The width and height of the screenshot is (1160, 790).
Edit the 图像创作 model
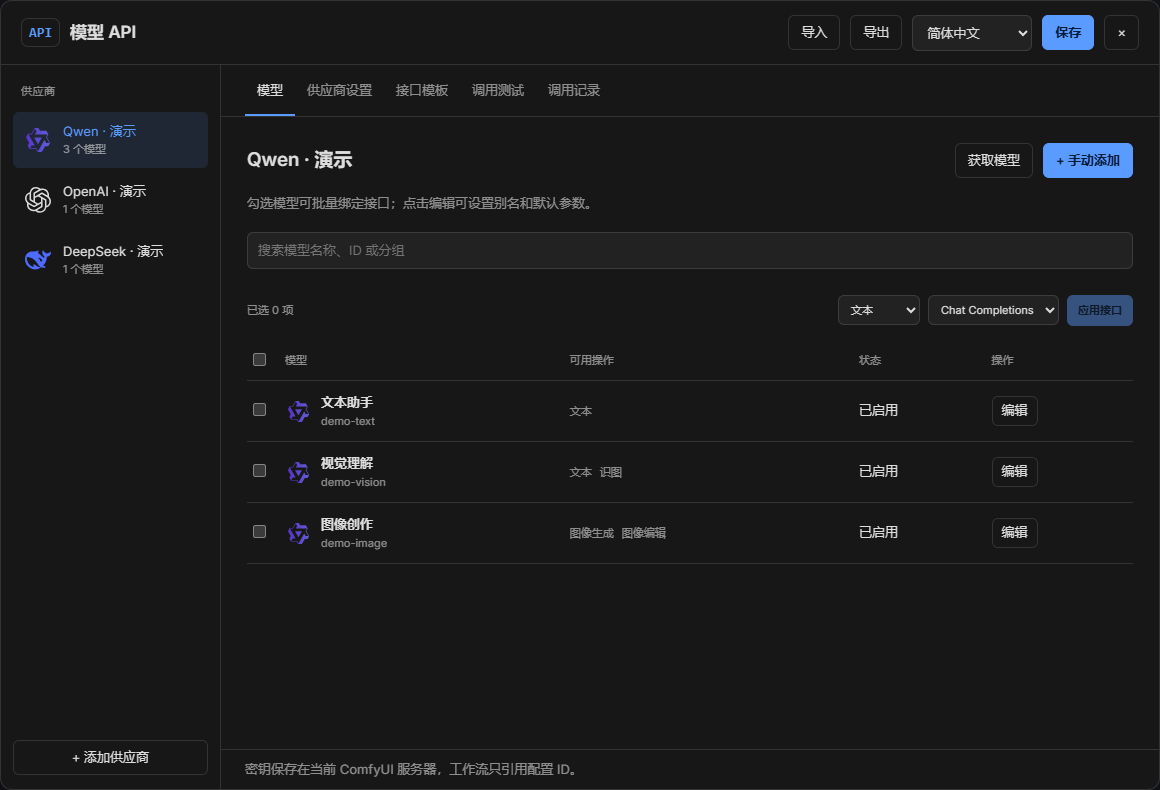click(1014, 533)
